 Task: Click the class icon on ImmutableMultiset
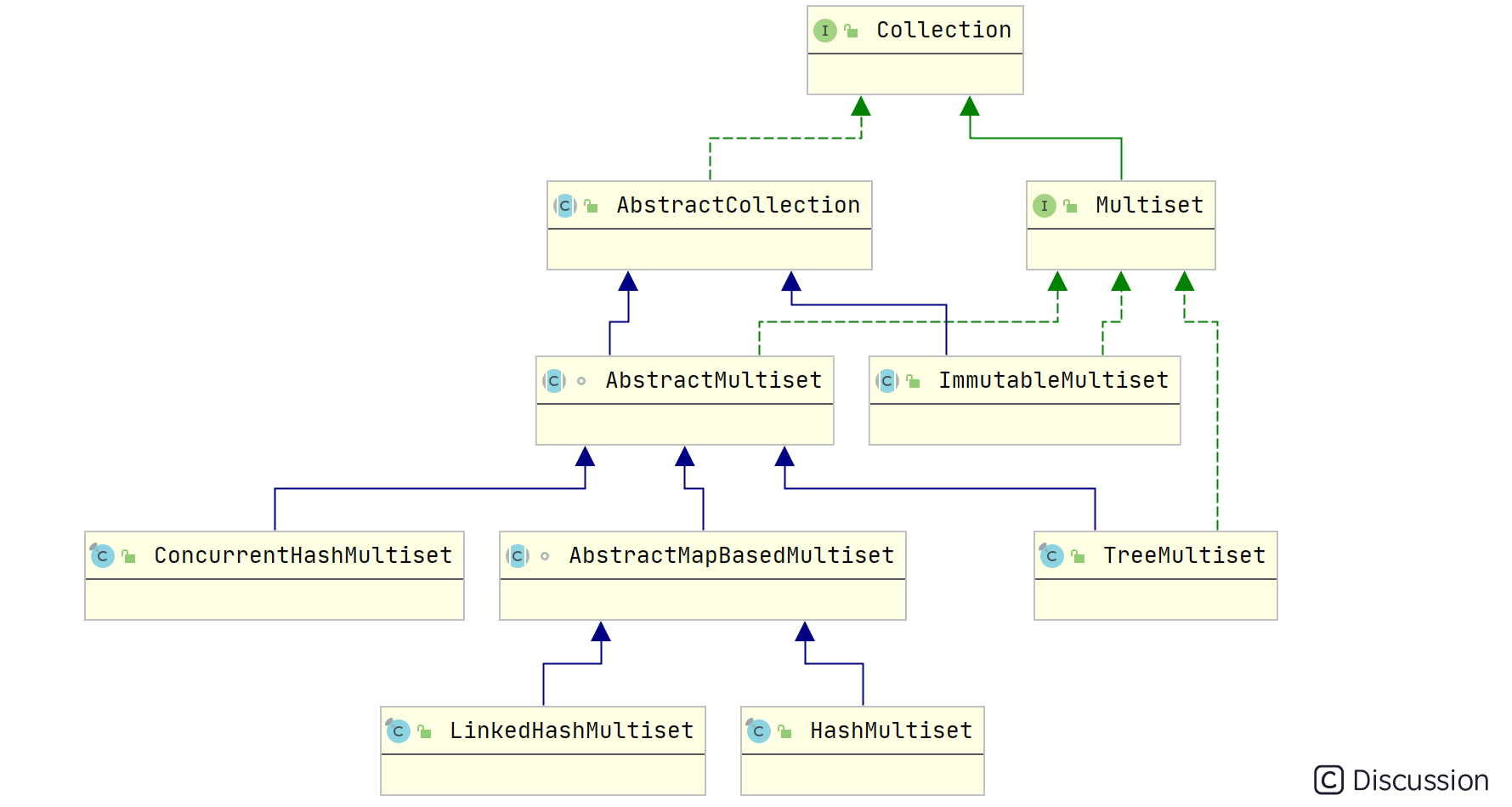887,381
